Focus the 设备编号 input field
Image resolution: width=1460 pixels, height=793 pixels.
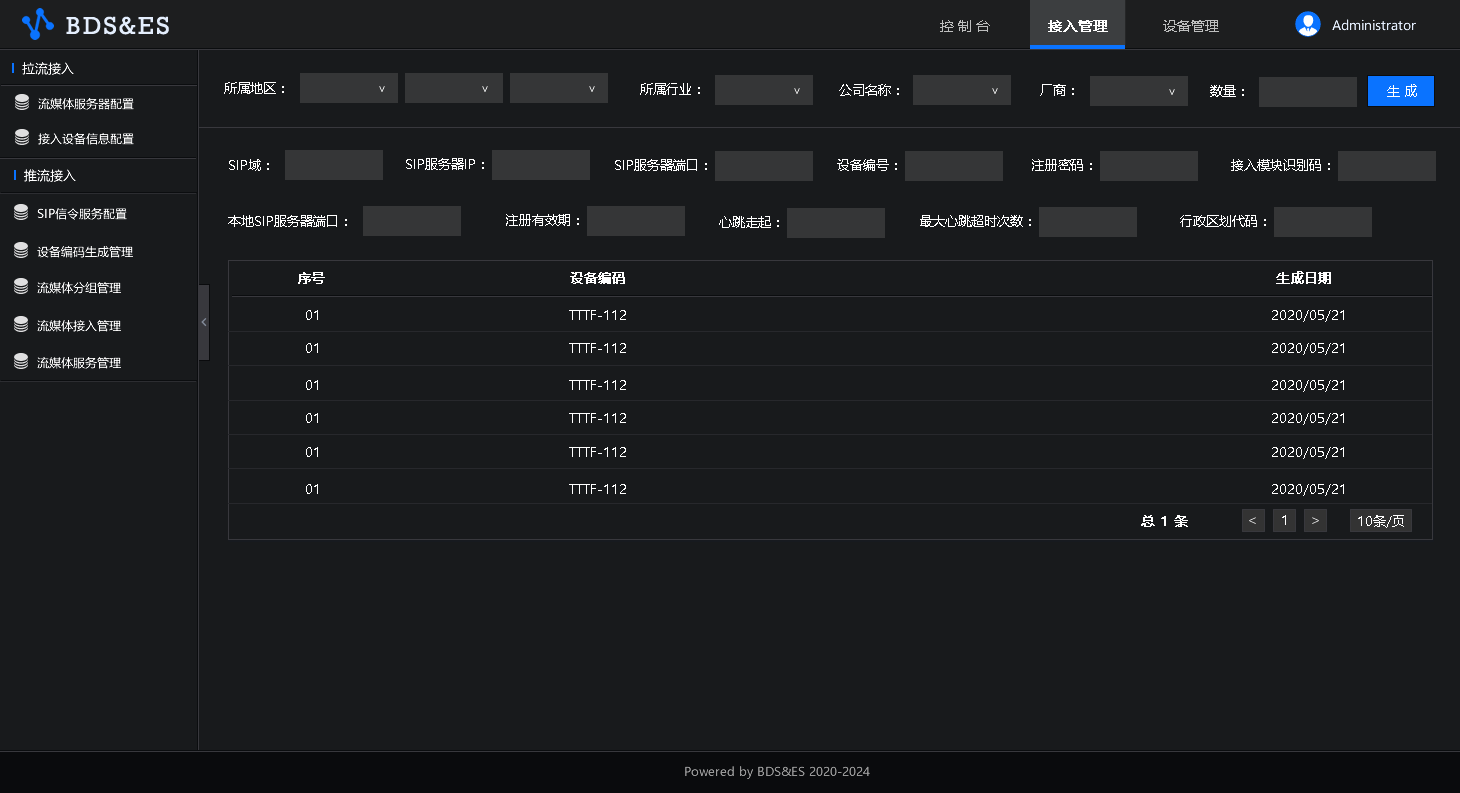[x=954, y=166]
